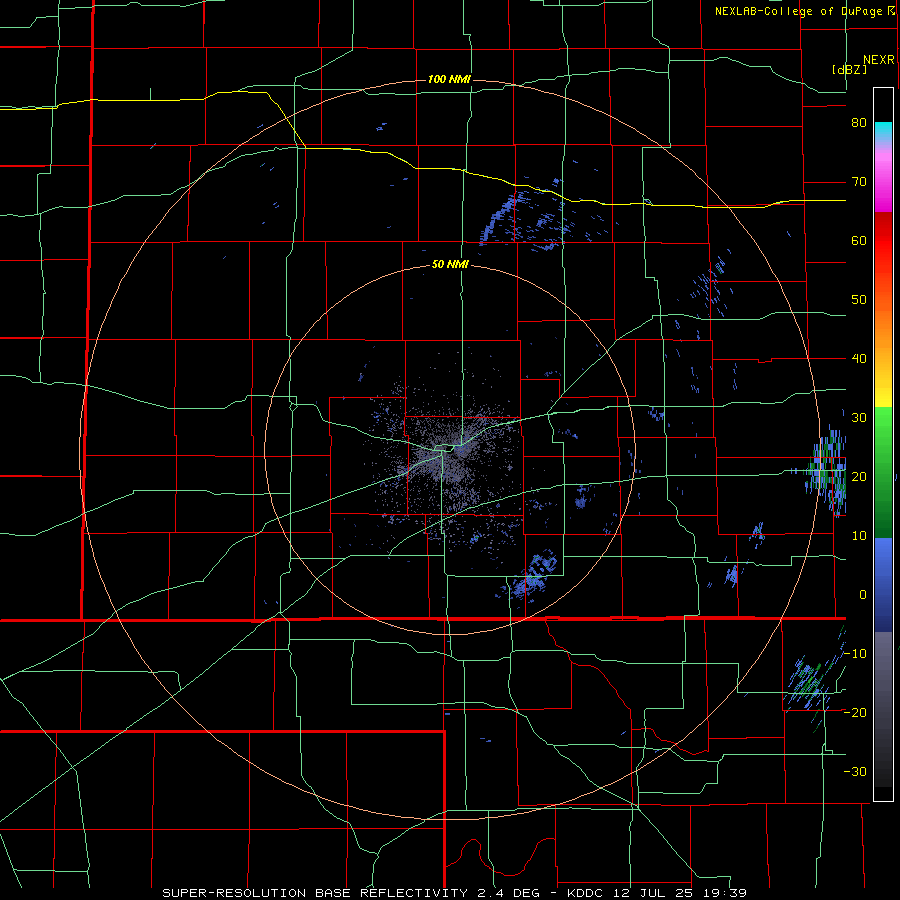Image resolution: width=900 pixels, height=900 pixels.
Task: Click the 20 value on the dBZ scale
Action: (x=859, y=476)
